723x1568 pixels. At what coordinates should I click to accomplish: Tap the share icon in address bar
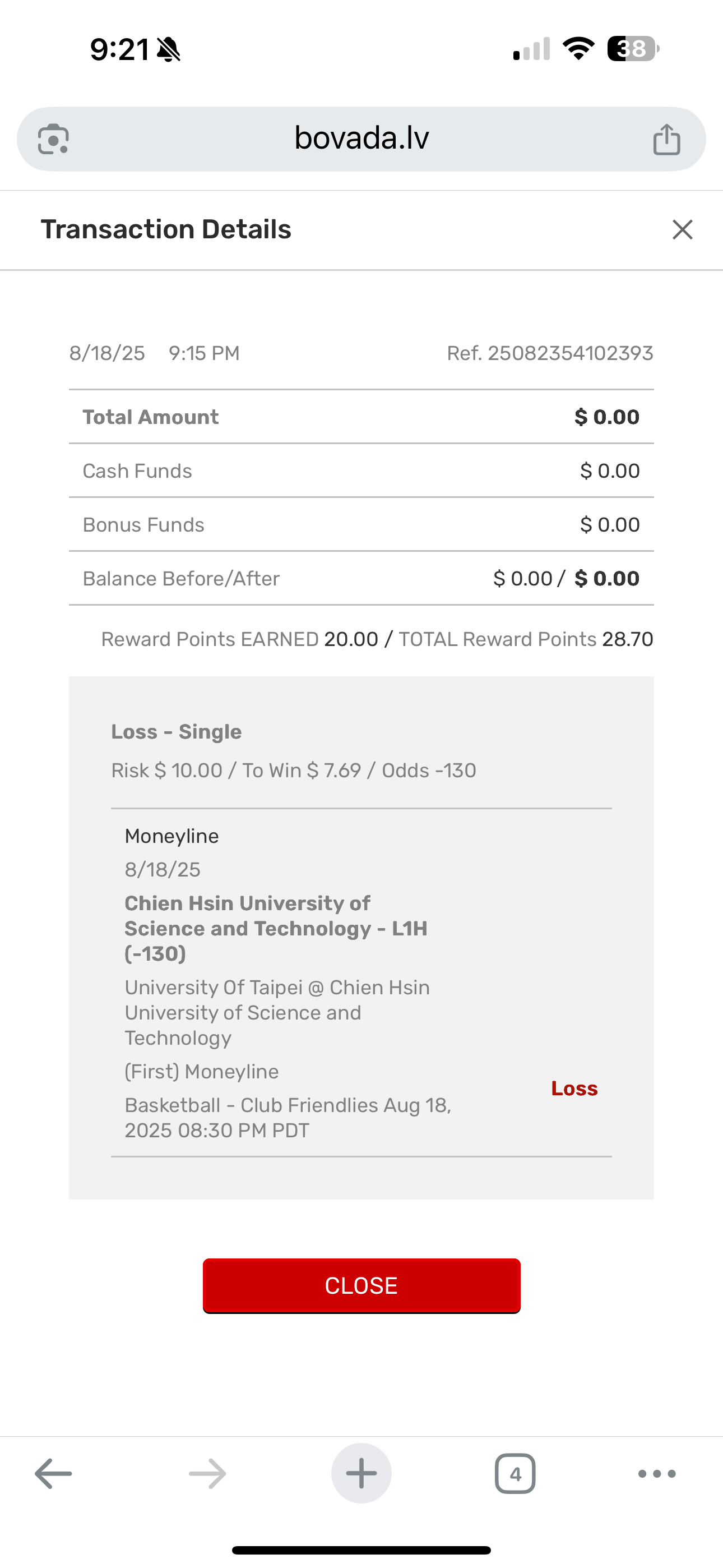666,140
